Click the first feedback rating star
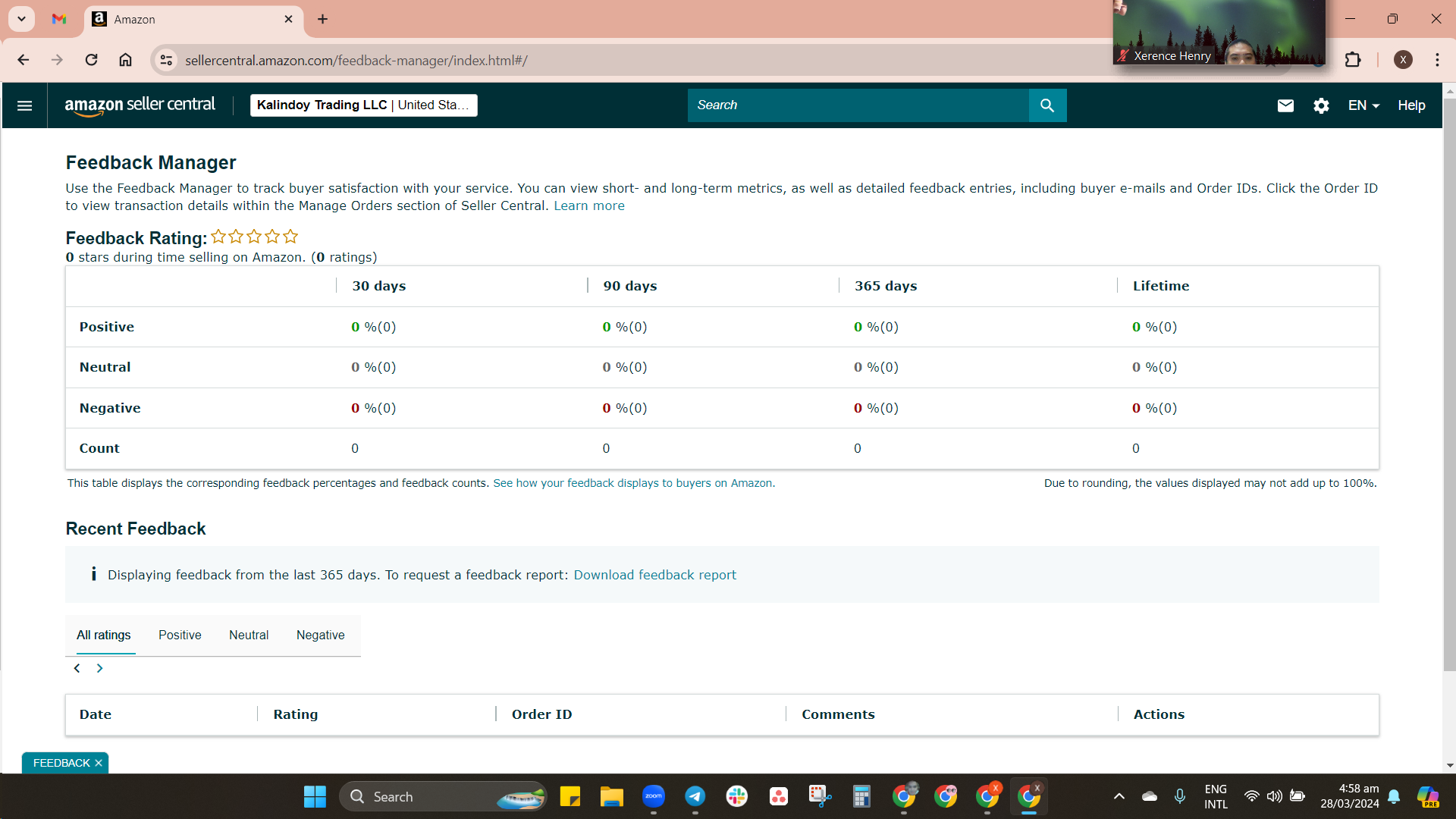The height and width of the screenshot is (819, 1456). point(218,237)
